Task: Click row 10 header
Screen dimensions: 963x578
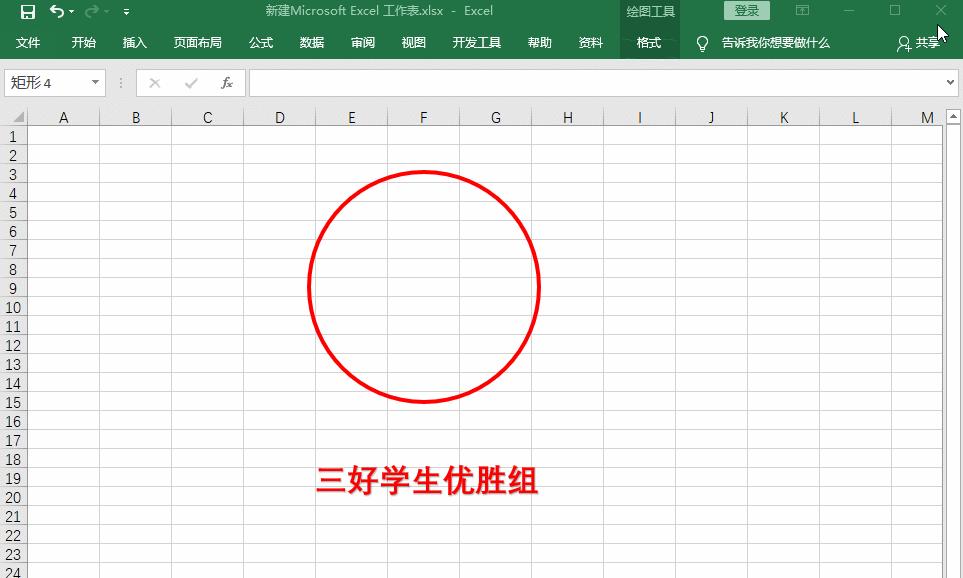Action: click(13, 307)
